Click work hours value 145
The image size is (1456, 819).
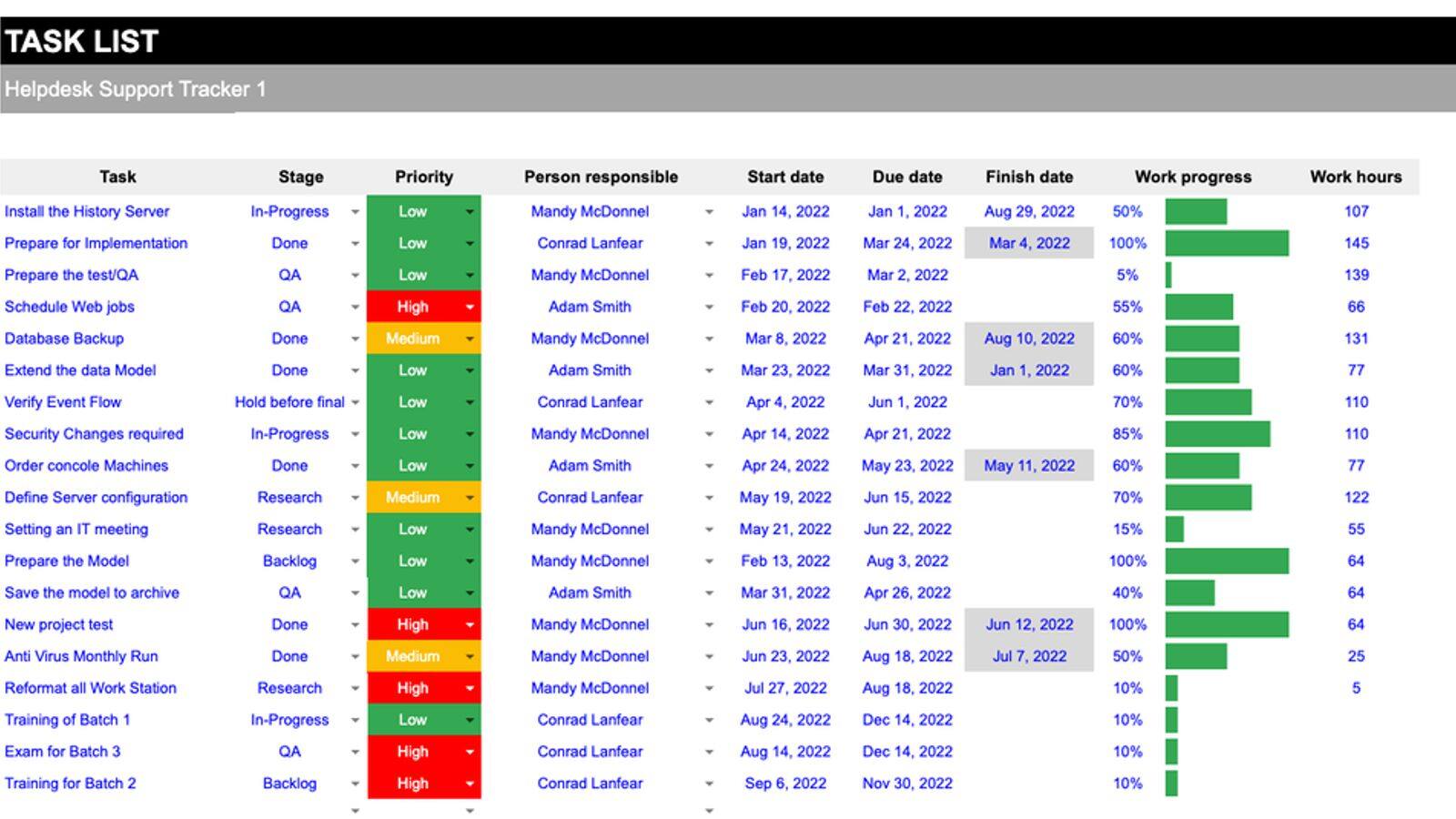click(1356, 243)
